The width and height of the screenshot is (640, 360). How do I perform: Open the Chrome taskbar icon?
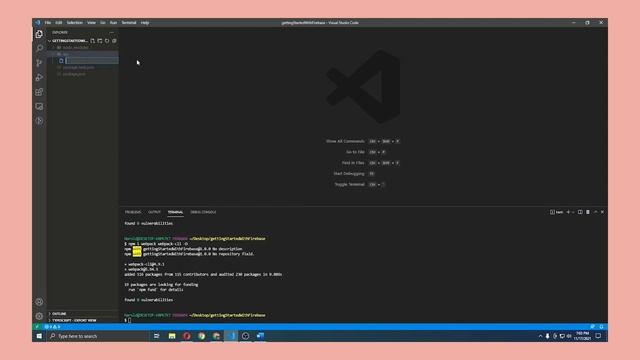[x=202, y=336]
